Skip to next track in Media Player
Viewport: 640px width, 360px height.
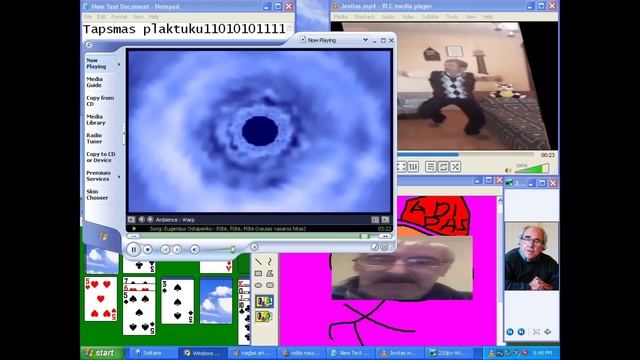pos(177,249)
